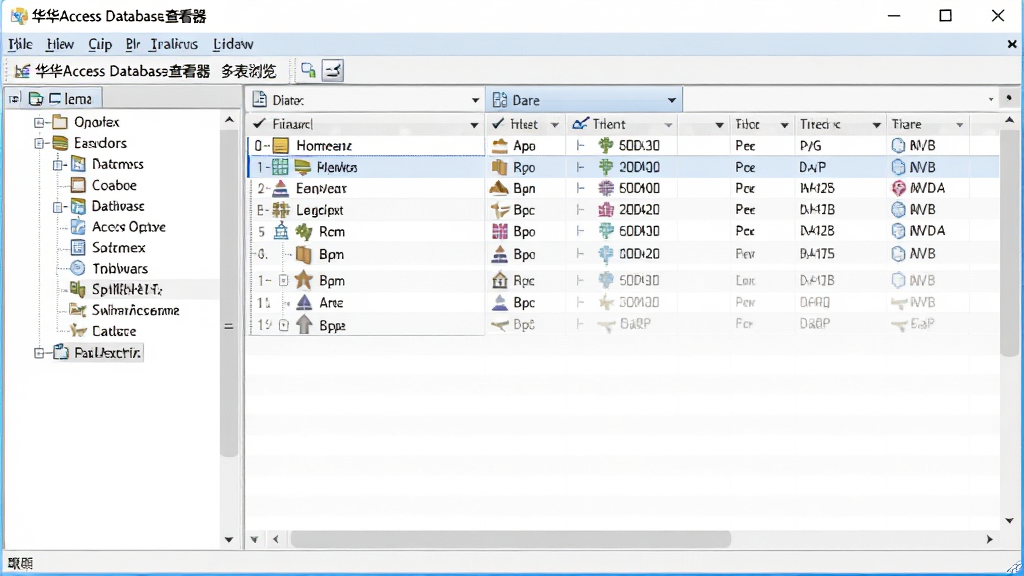Click the star icon in Bpm row
The width and height of the screenshot is (1024, 576).
tap(304, 280)
